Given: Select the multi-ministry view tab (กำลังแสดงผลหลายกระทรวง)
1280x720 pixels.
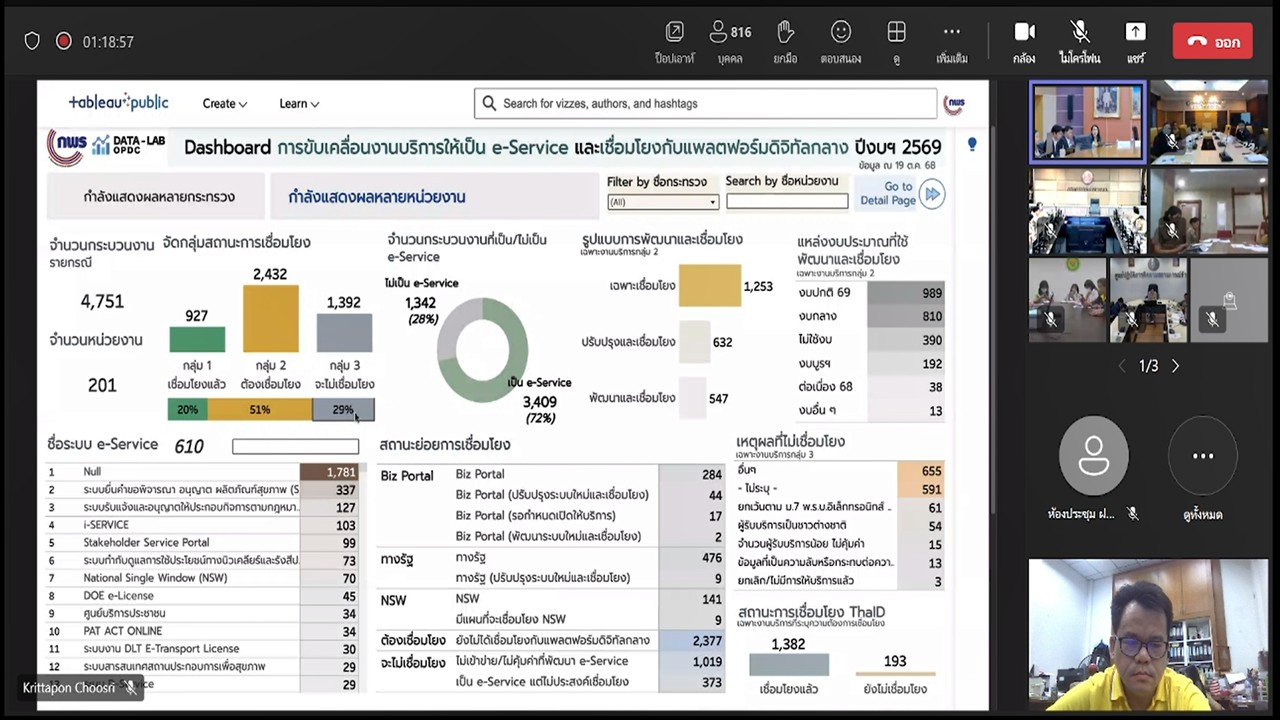Looking at the screenshot, I should point(159,197).
